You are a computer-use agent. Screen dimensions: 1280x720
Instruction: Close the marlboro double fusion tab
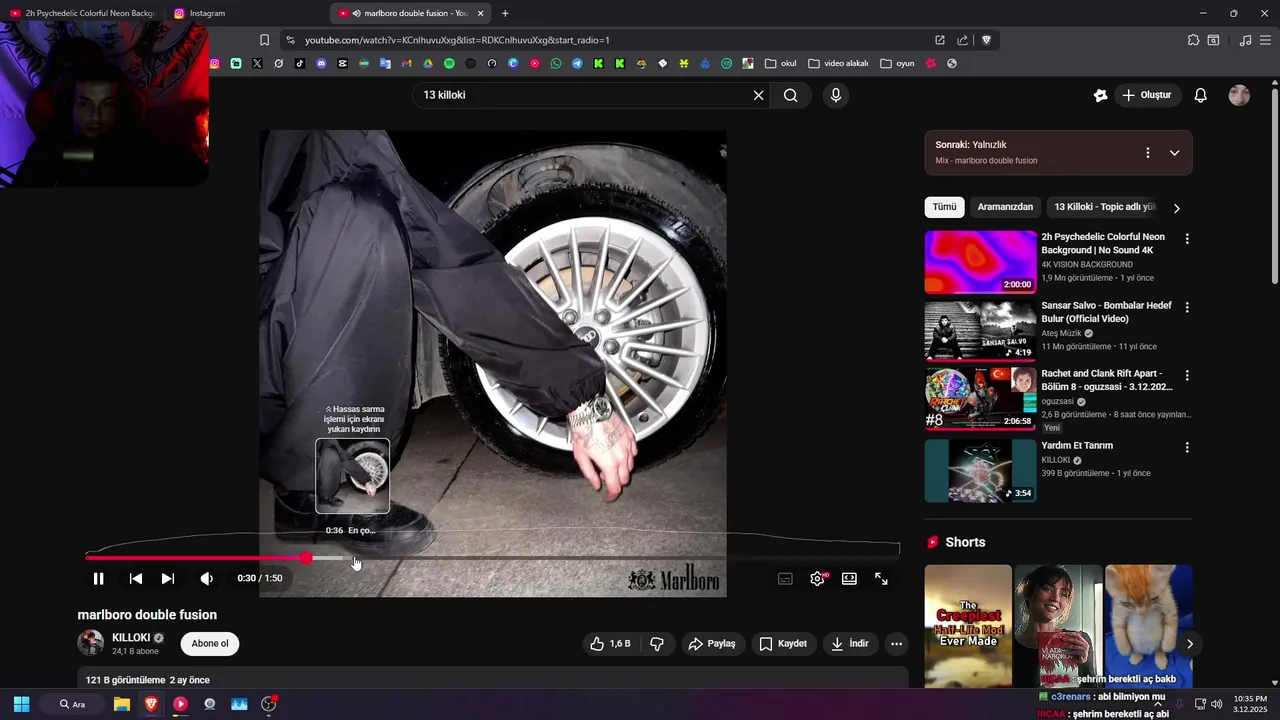pos(481,13)
